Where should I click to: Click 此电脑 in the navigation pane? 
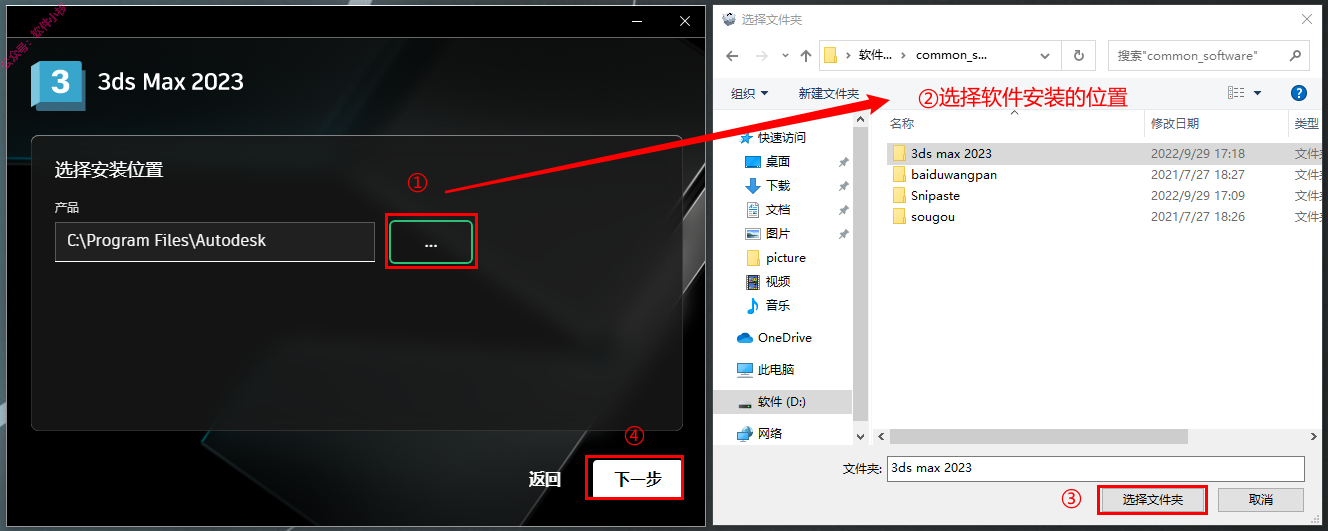[775, 369]
